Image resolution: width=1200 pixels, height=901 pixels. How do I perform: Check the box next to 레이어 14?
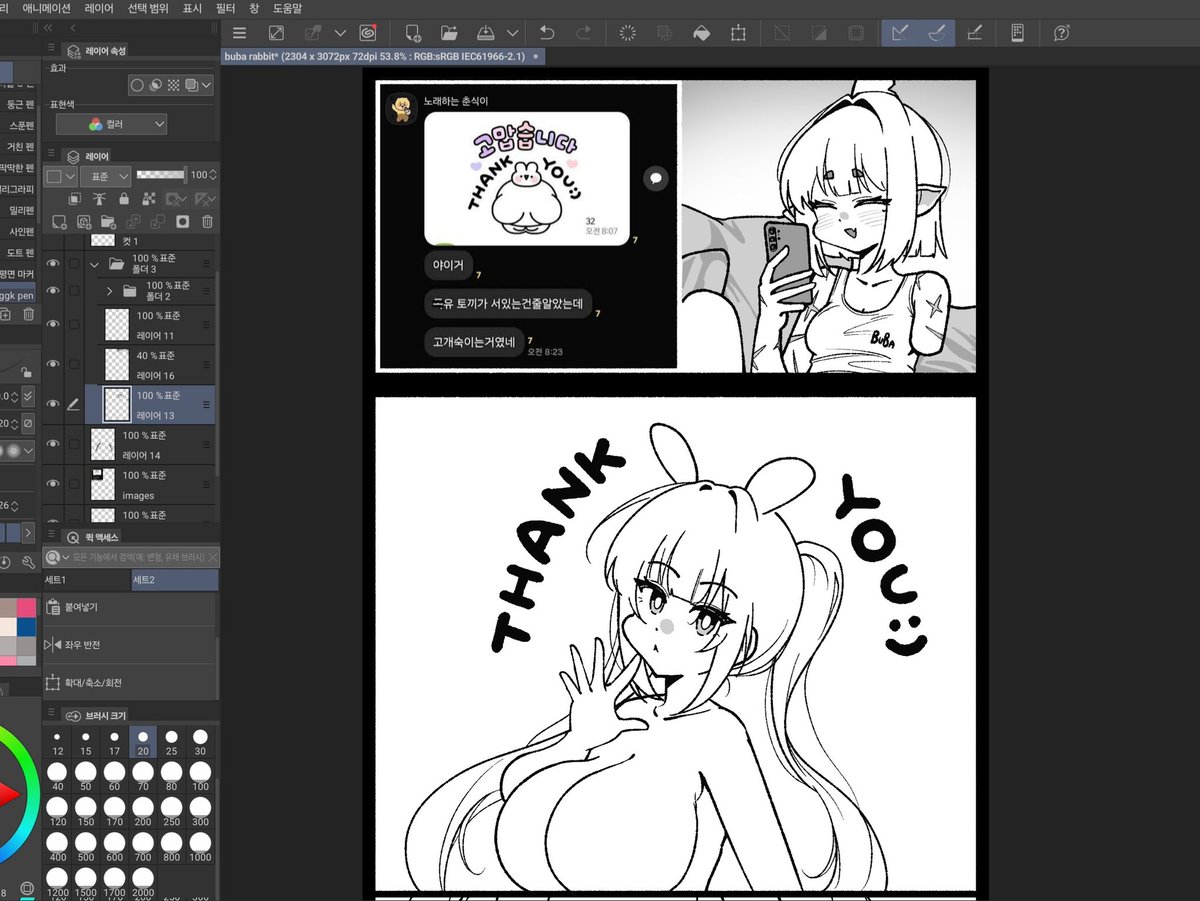pyautogui.click(x=74, y=444)
